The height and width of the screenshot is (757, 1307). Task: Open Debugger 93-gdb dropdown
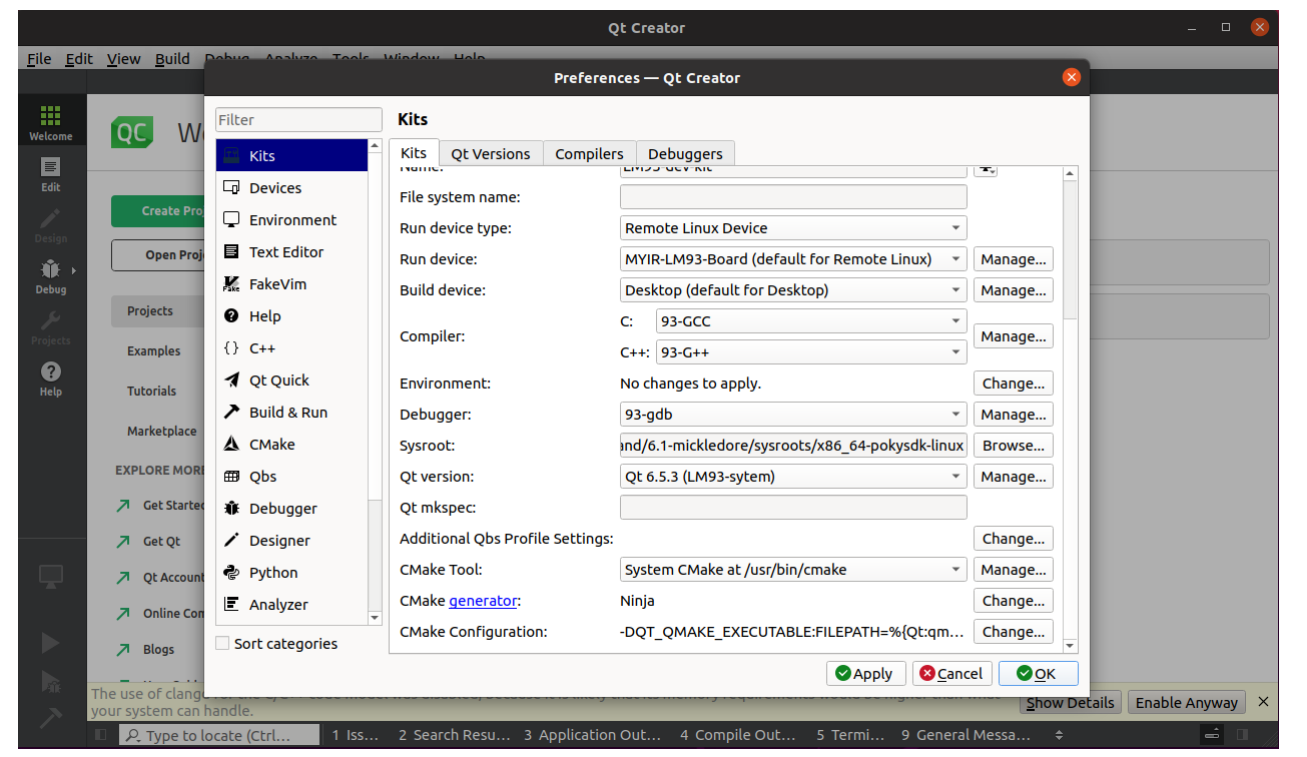point(793,414)
